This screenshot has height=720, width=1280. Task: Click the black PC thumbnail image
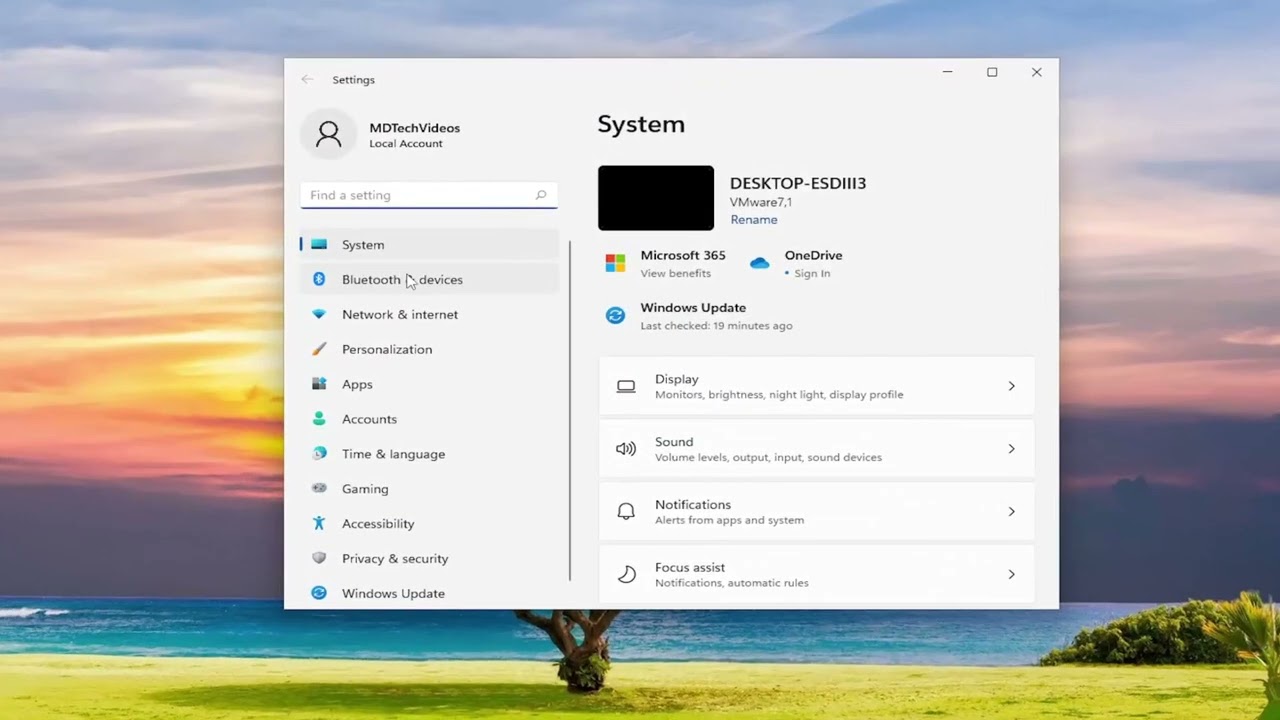(x=656, y=198)
